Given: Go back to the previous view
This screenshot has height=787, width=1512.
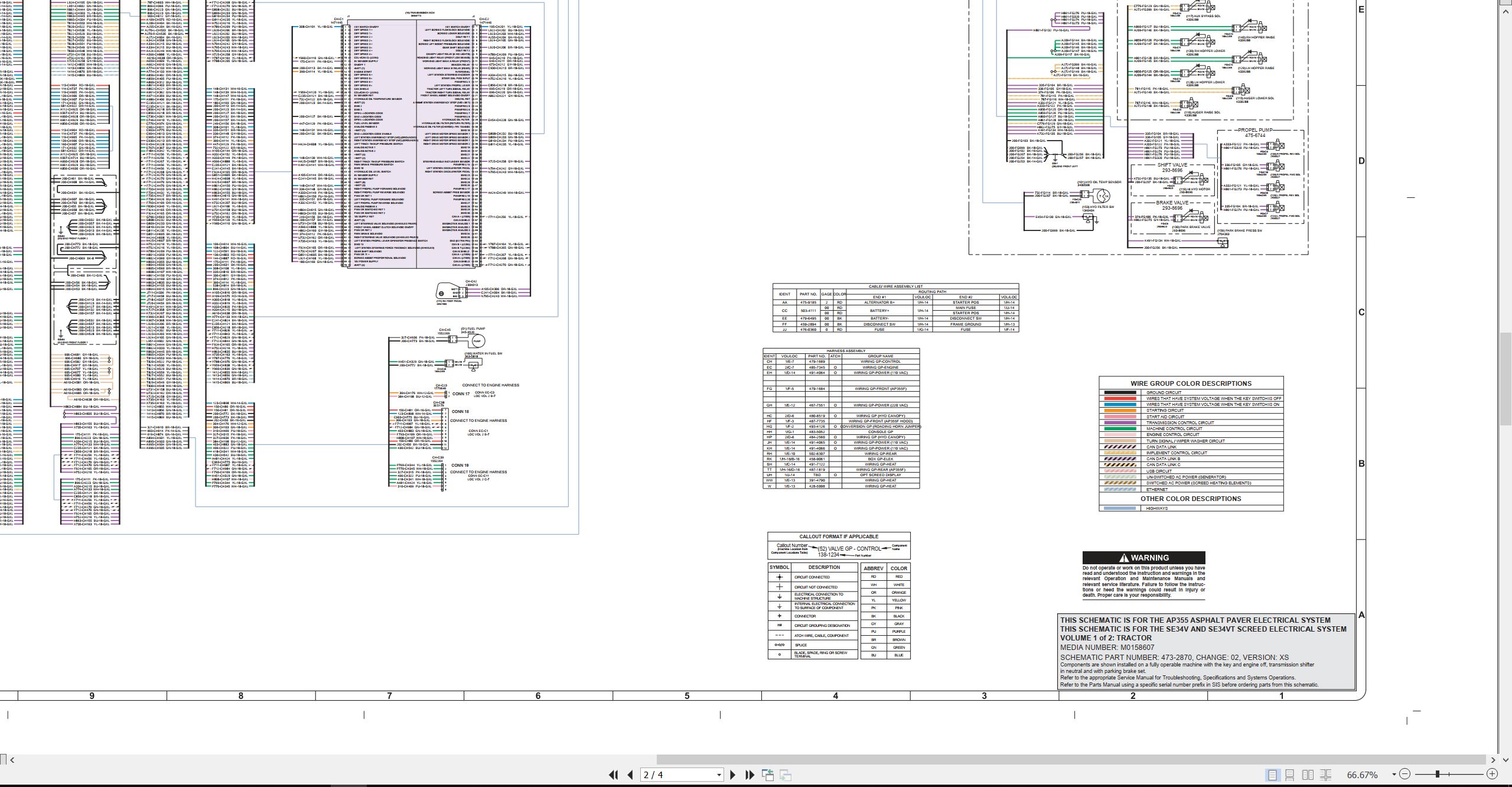Looking at the screenshot, I should click(x=768, y=775).
